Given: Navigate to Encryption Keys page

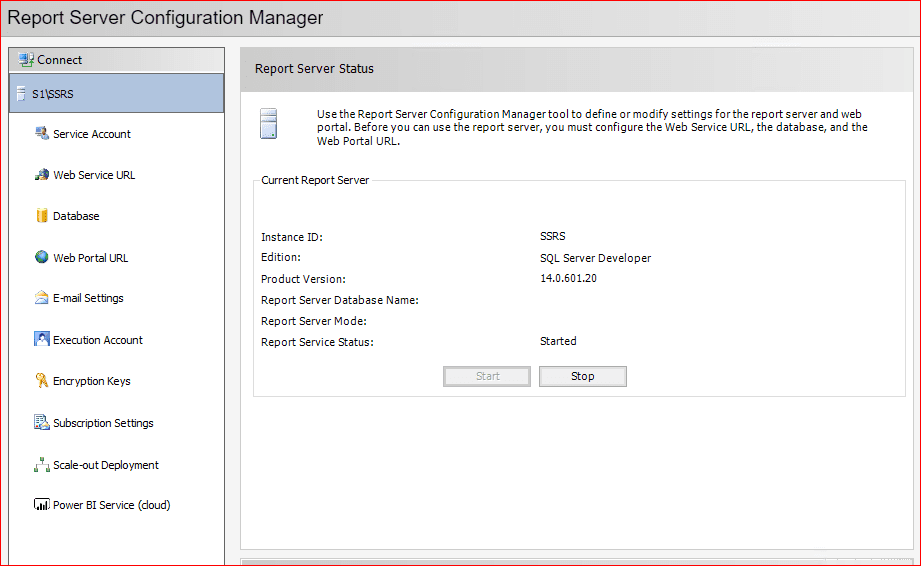Looking at the screenshot, I should [x=92, y=381].
